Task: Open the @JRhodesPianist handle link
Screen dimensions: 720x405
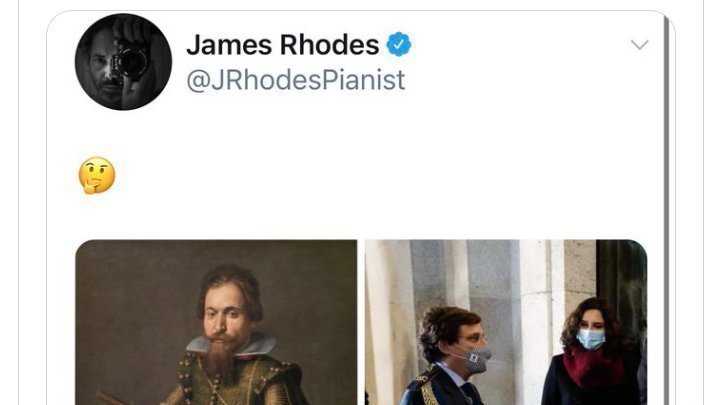Action: click(295, 80)
